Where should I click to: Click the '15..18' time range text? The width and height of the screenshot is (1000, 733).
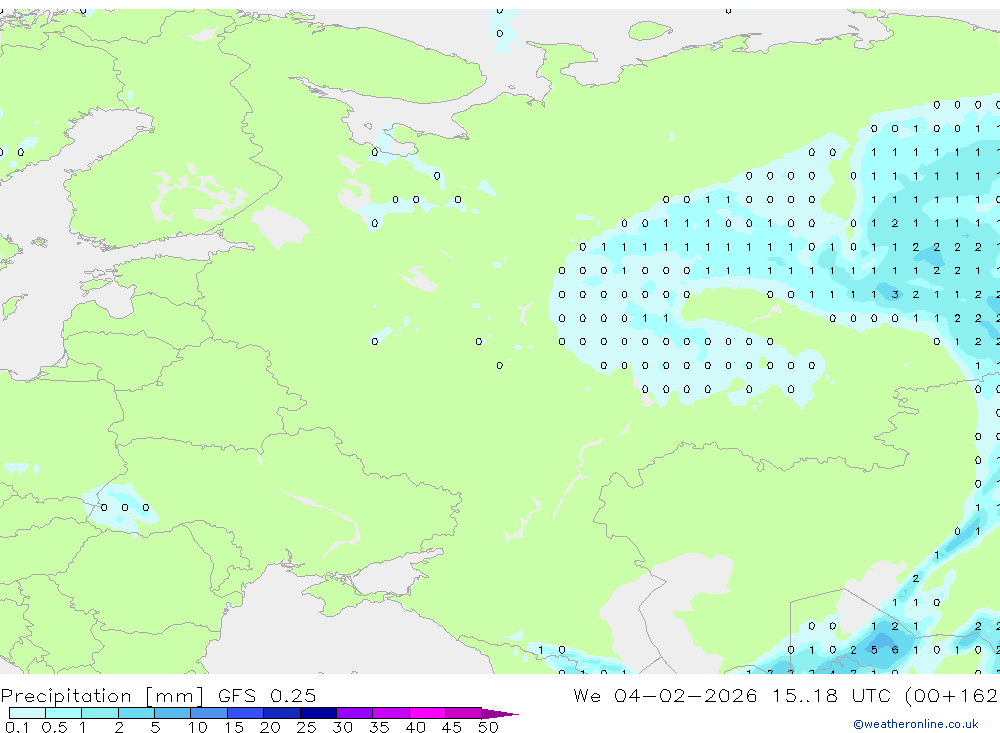(805, 695)
